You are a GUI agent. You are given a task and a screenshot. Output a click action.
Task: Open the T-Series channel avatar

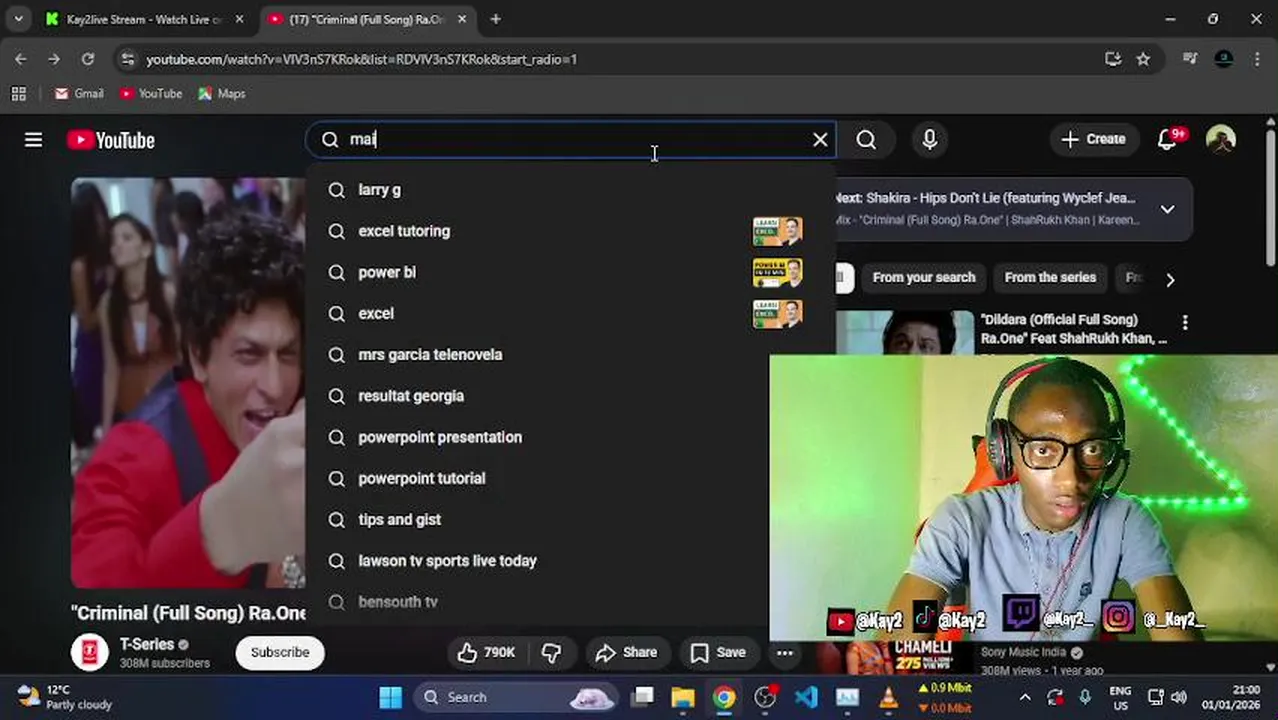click(x=90, y=652)
